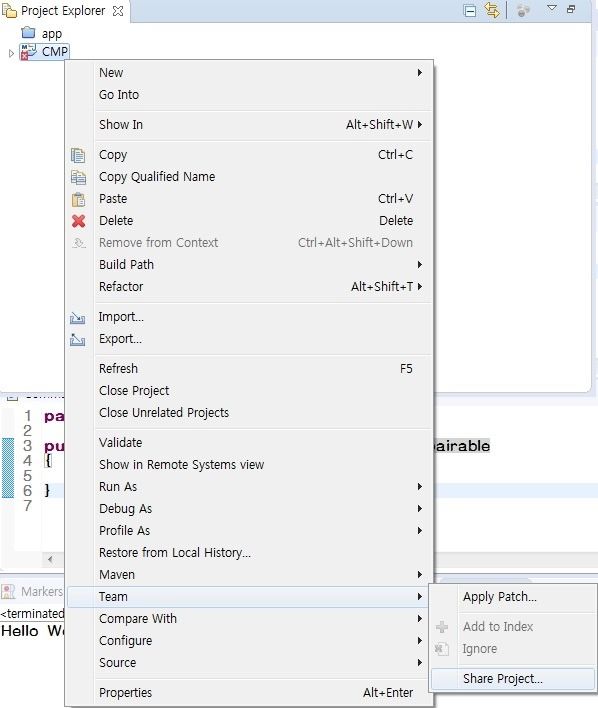Screen dimensions: 598x708
Task: Click the Markers tab icon
Action: click(x=8, y=591)
